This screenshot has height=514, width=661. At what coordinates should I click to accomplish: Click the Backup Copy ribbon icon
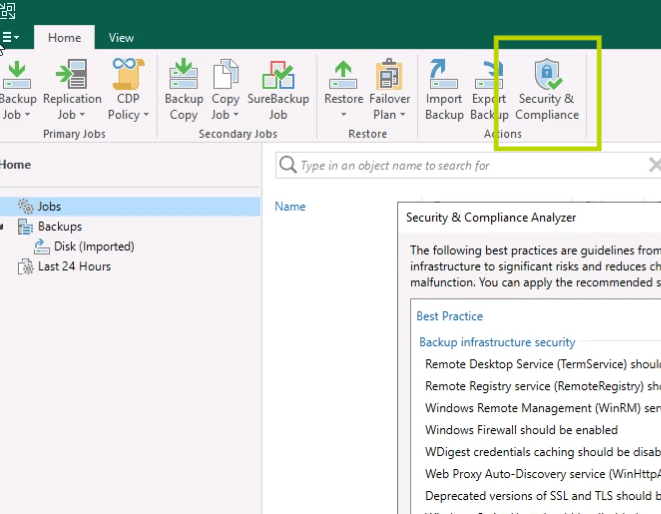[183, 74]
